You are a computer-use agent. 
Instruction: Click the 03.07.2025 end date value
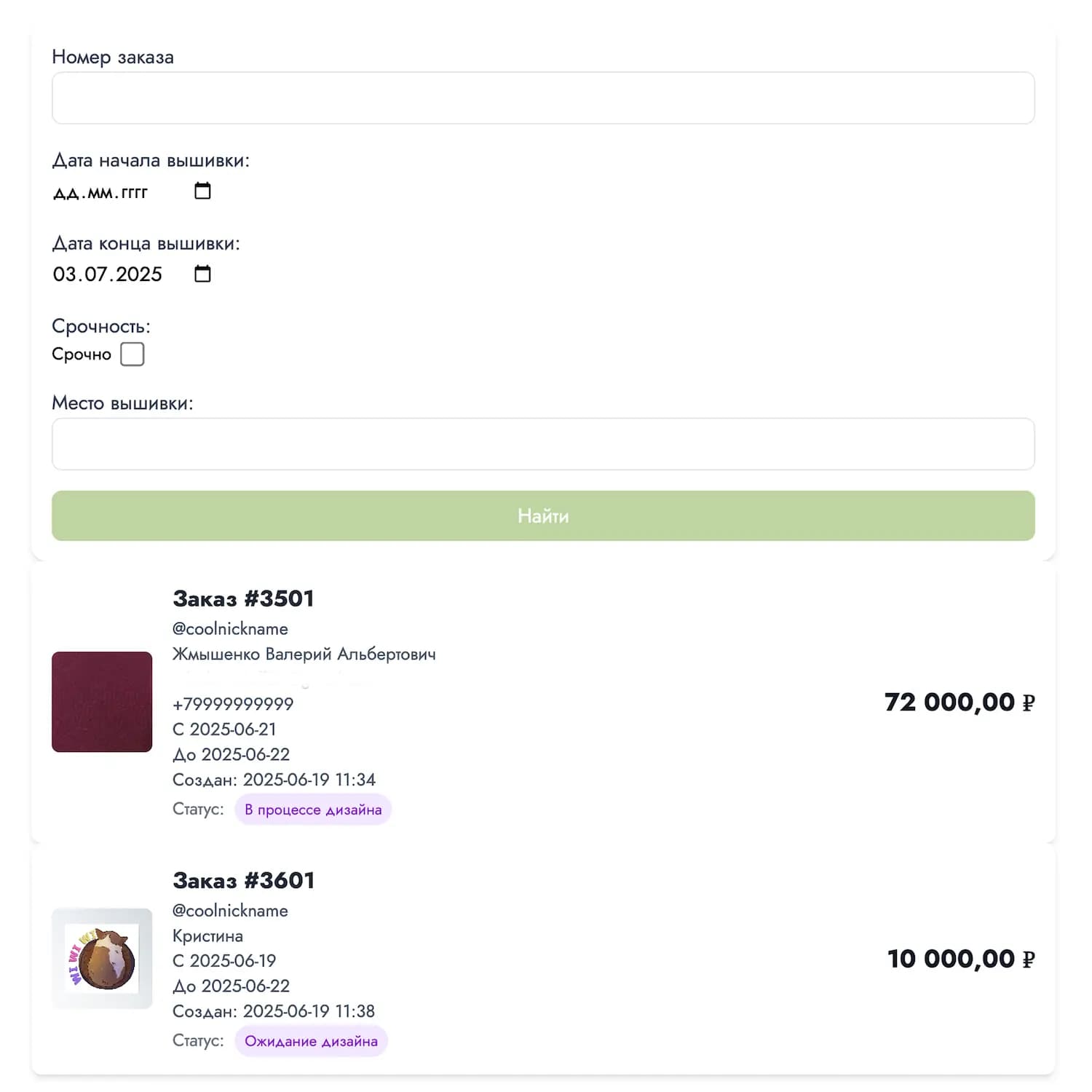pos(108,274)
